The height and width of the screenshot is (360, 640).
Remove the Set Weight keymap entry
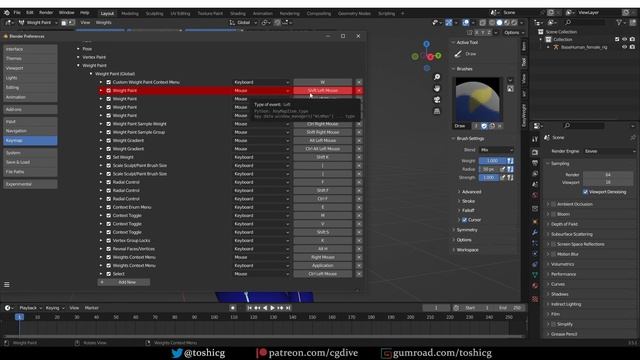(x=359, y=157)
